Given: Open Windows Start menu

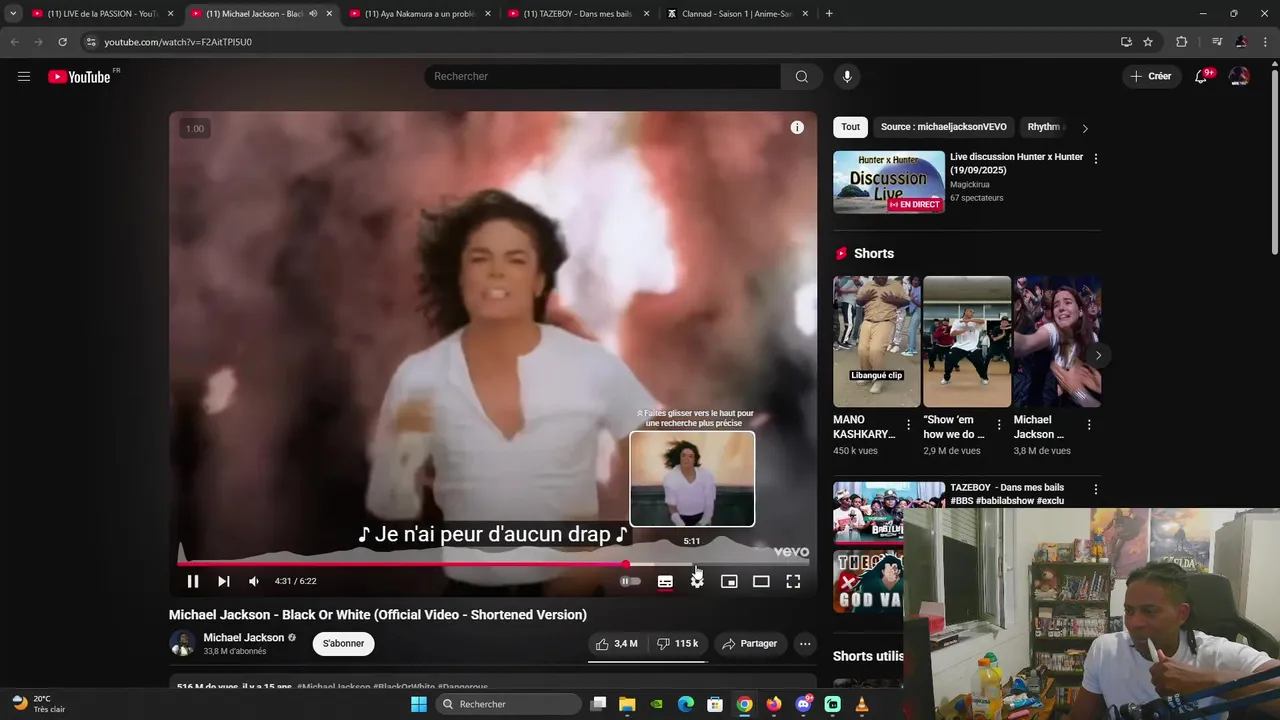Looking at the screenshot, I should 419,704.
